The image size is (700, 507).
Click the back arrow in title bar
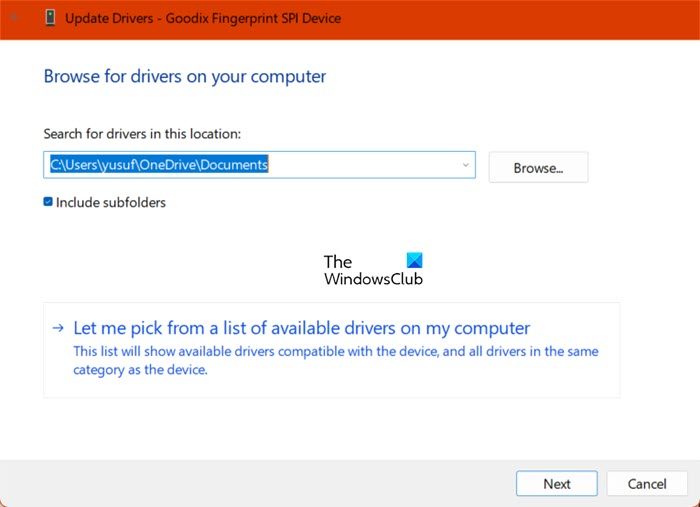14,18
